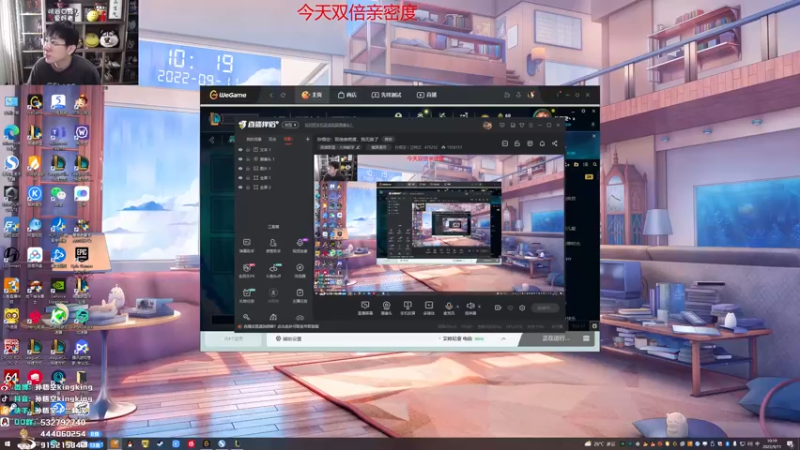
Task: Expand the speaker options arrow
Action: [x=479, y=307]
